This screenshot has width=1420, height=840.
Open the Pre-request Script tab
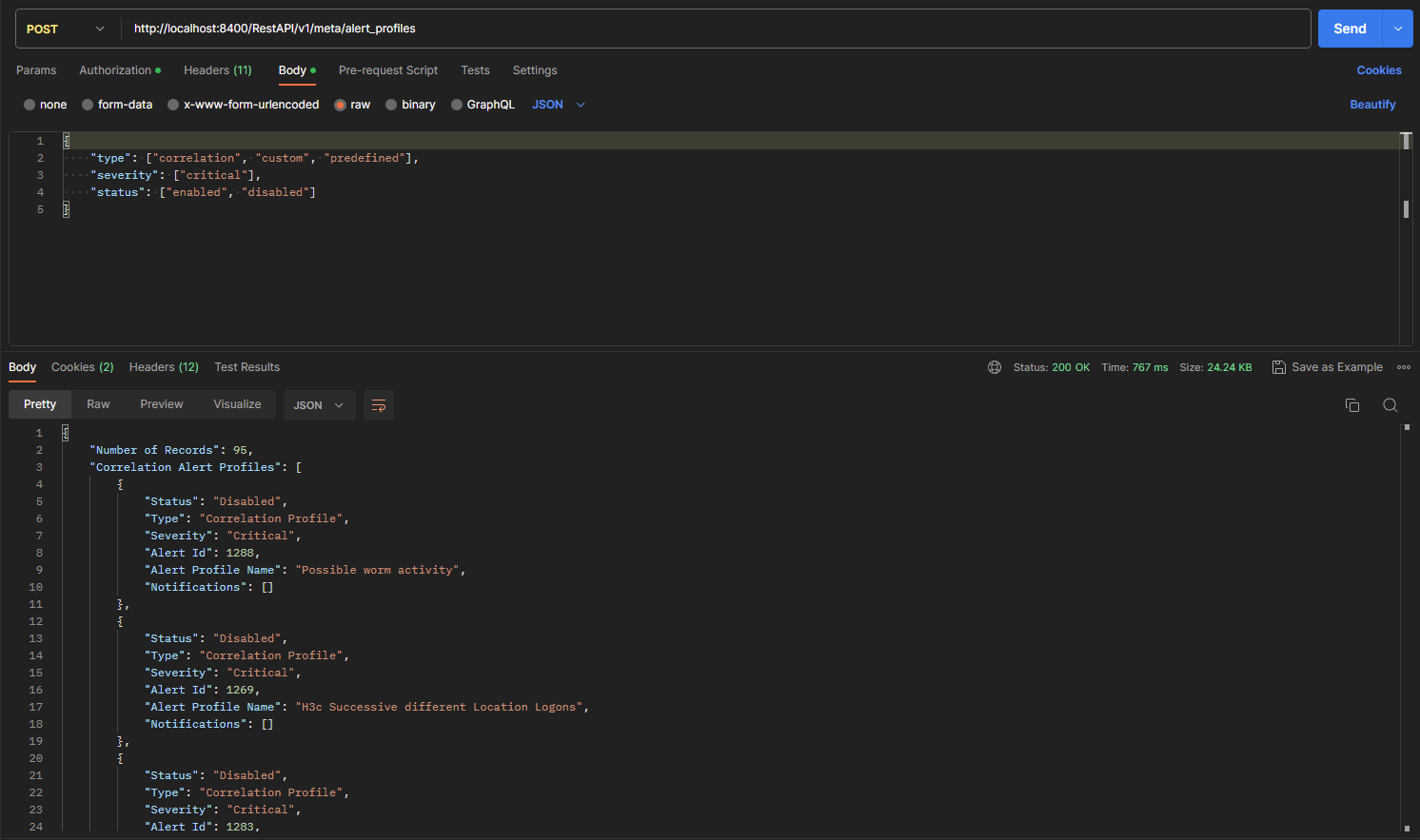pos(388,70)
